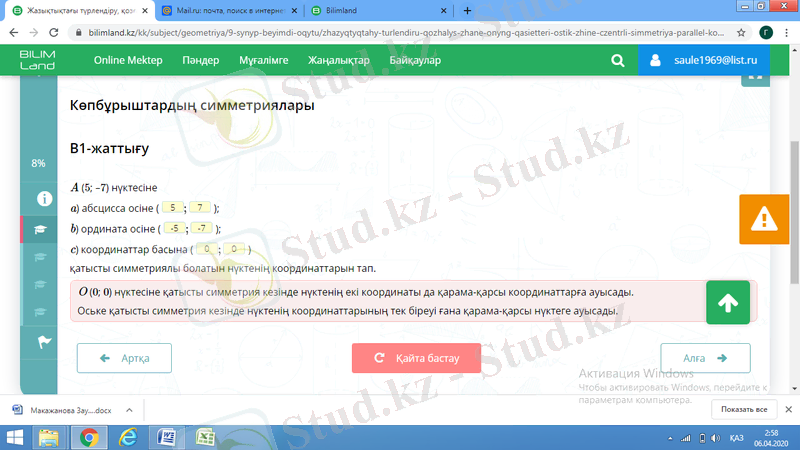The height and width of the screenshot is (450, 800).
Task: Open the Online Mektep menu
Action: (128, 60)
